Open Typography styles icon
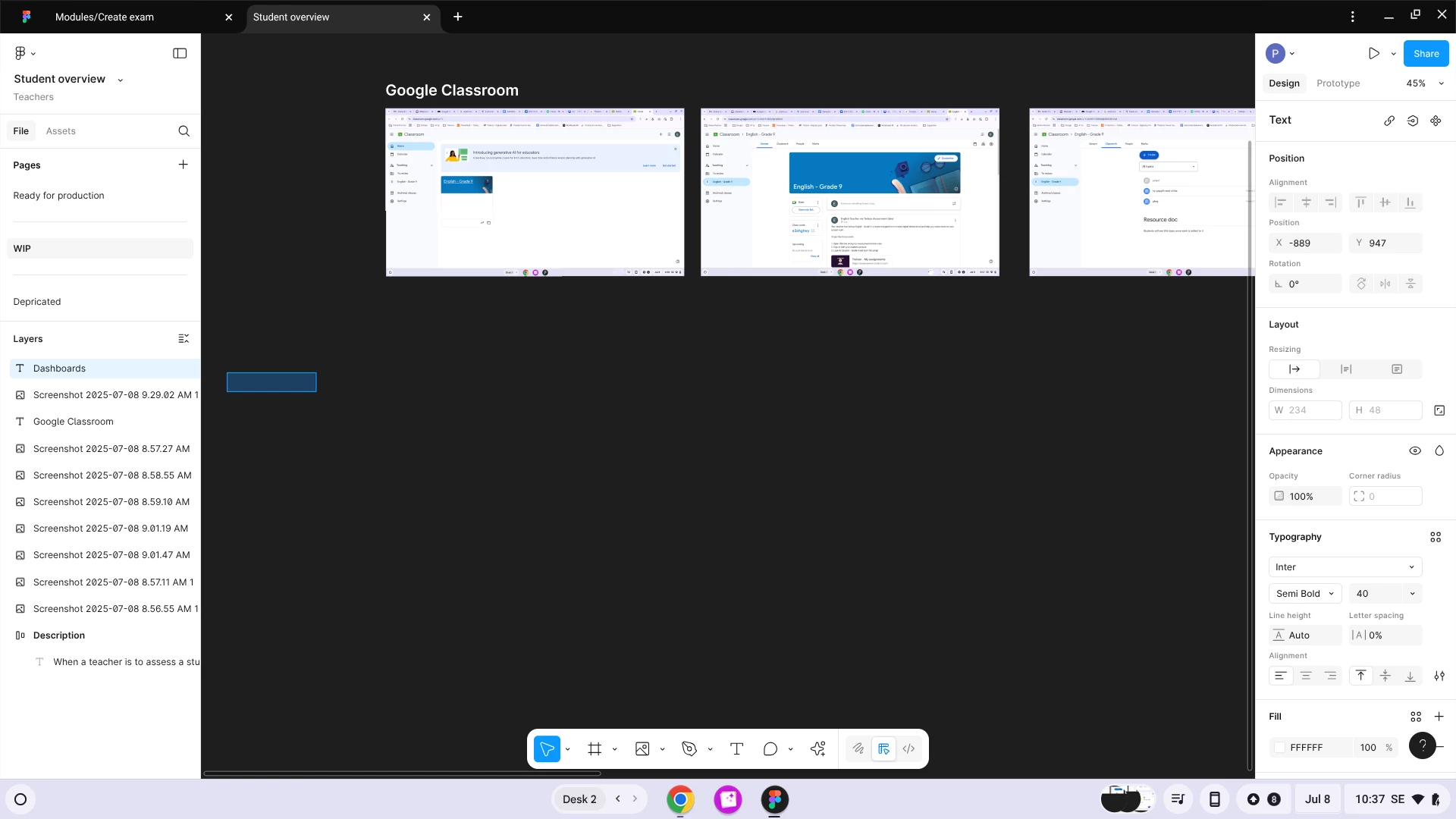This screenshot has height=819, width=1456. pos(1436,537)
